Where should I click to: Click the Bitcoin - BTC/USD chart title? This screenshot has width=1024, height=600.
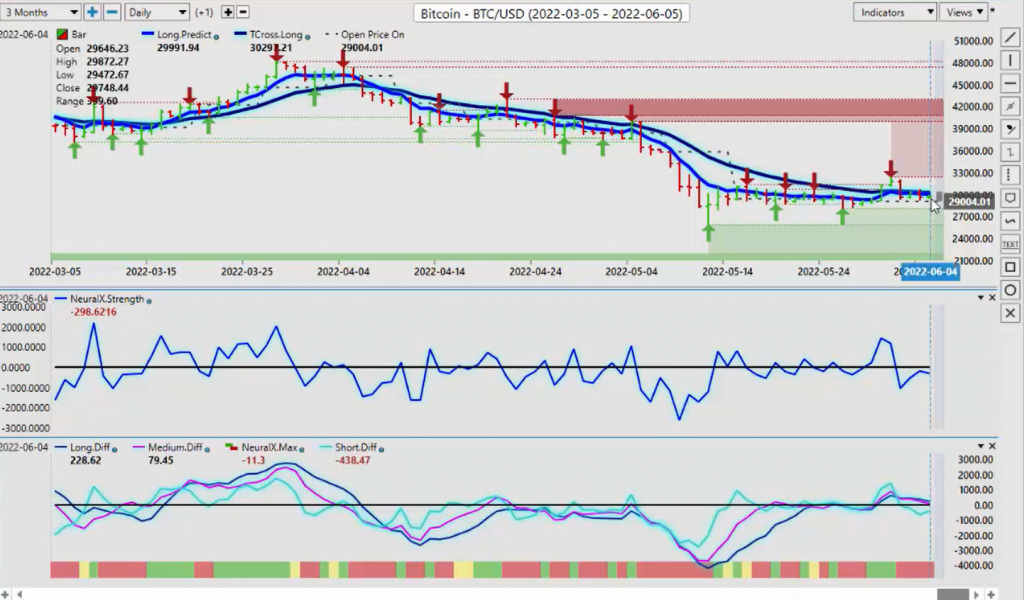551,13
